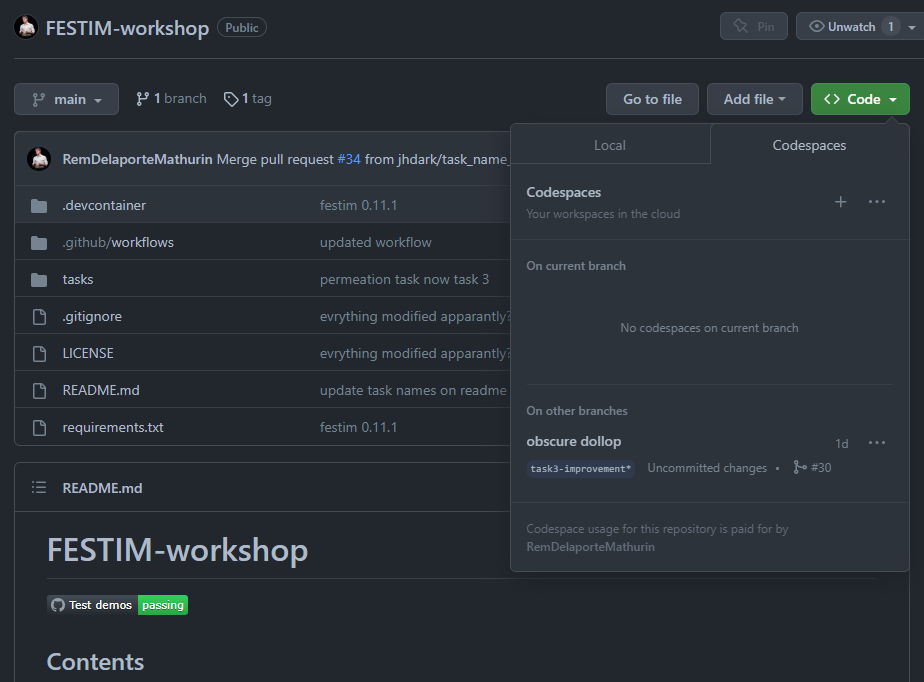Viewport: 924px width, 682px height.
Task: Create a new codespace with plus icon
Action: pos(840,202)
